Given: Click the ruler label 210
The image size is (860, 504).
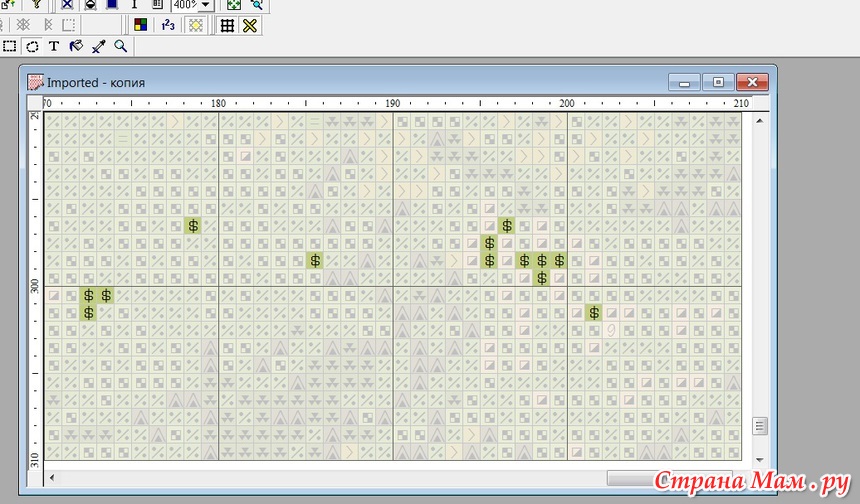Looking at the screenshot, I should (742, 103).
